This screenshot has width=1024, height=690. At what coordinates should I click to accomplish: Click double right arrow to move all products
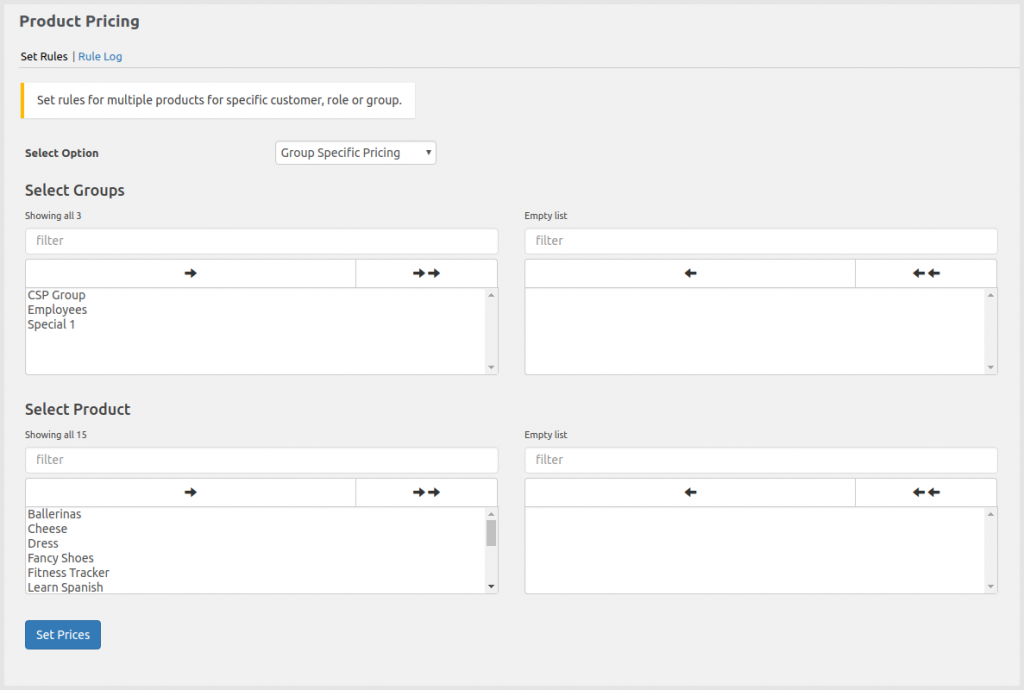point(426,492)
